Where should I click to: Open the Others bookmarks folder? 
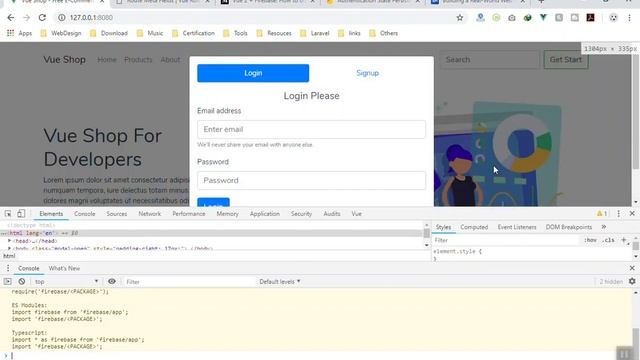pyautogui.click(x=383, y=33)
